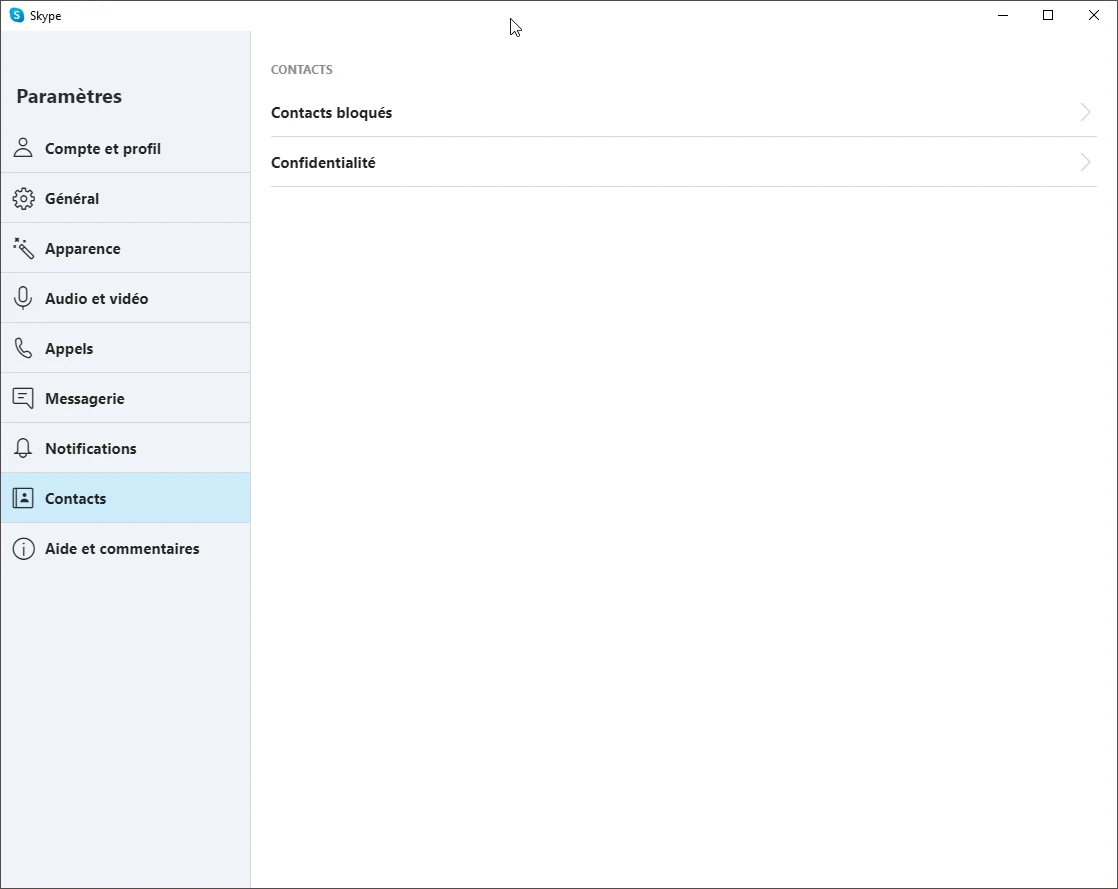
Task: Select the Contacts settings section
Action: 125,498
